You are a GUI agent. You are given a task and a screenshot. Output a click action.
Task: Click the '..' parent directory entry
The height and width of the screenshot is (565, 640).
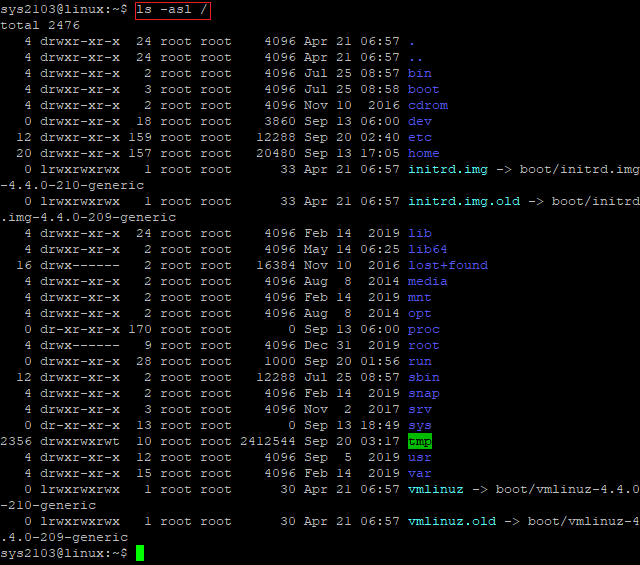(x=416, y=58)
